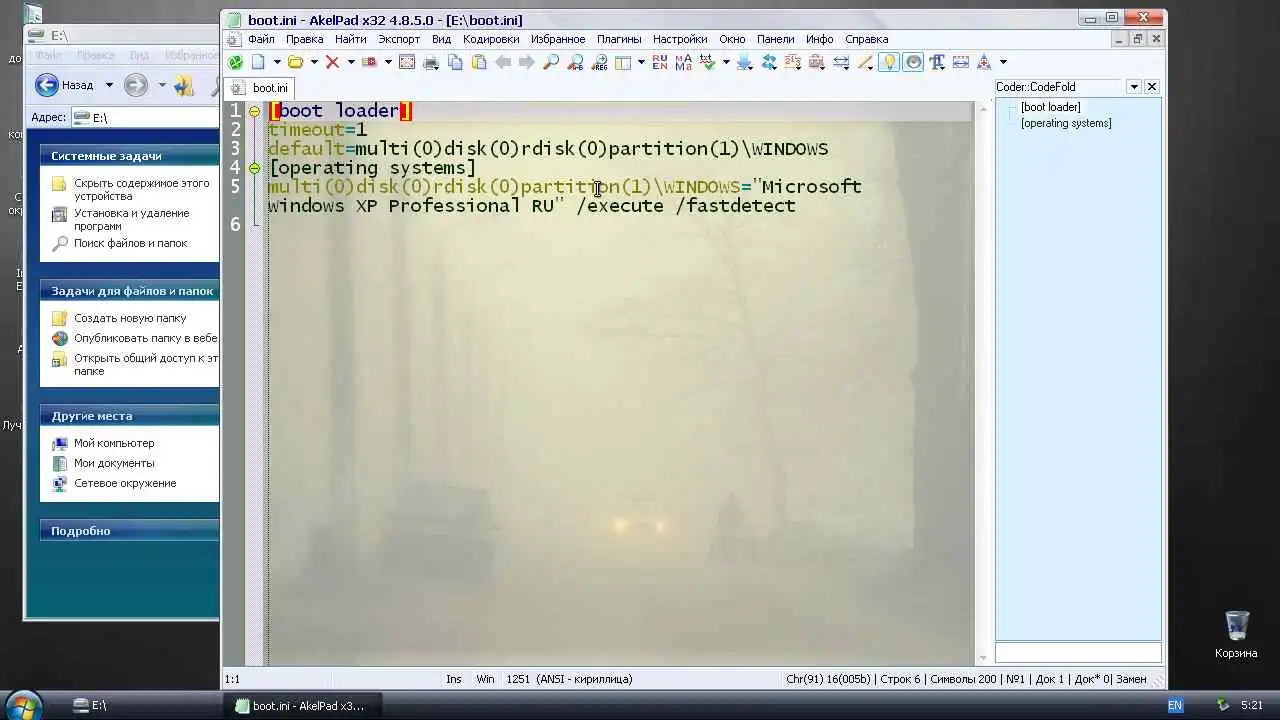
Task: Expand the Подробно section in Explorer
Action: coord(130,531)
